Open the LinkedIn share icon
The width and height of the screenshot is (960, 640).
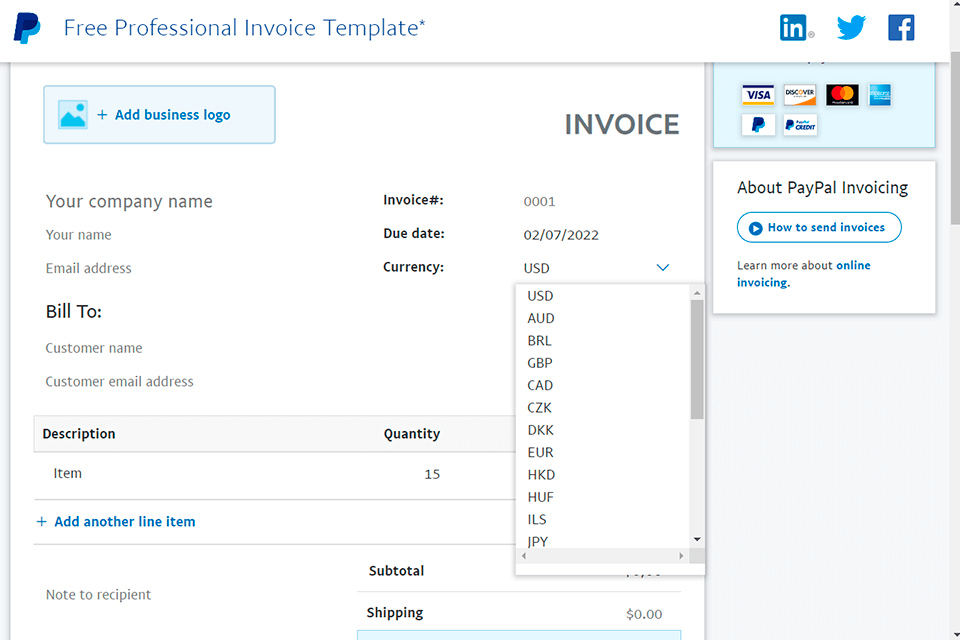794,28
